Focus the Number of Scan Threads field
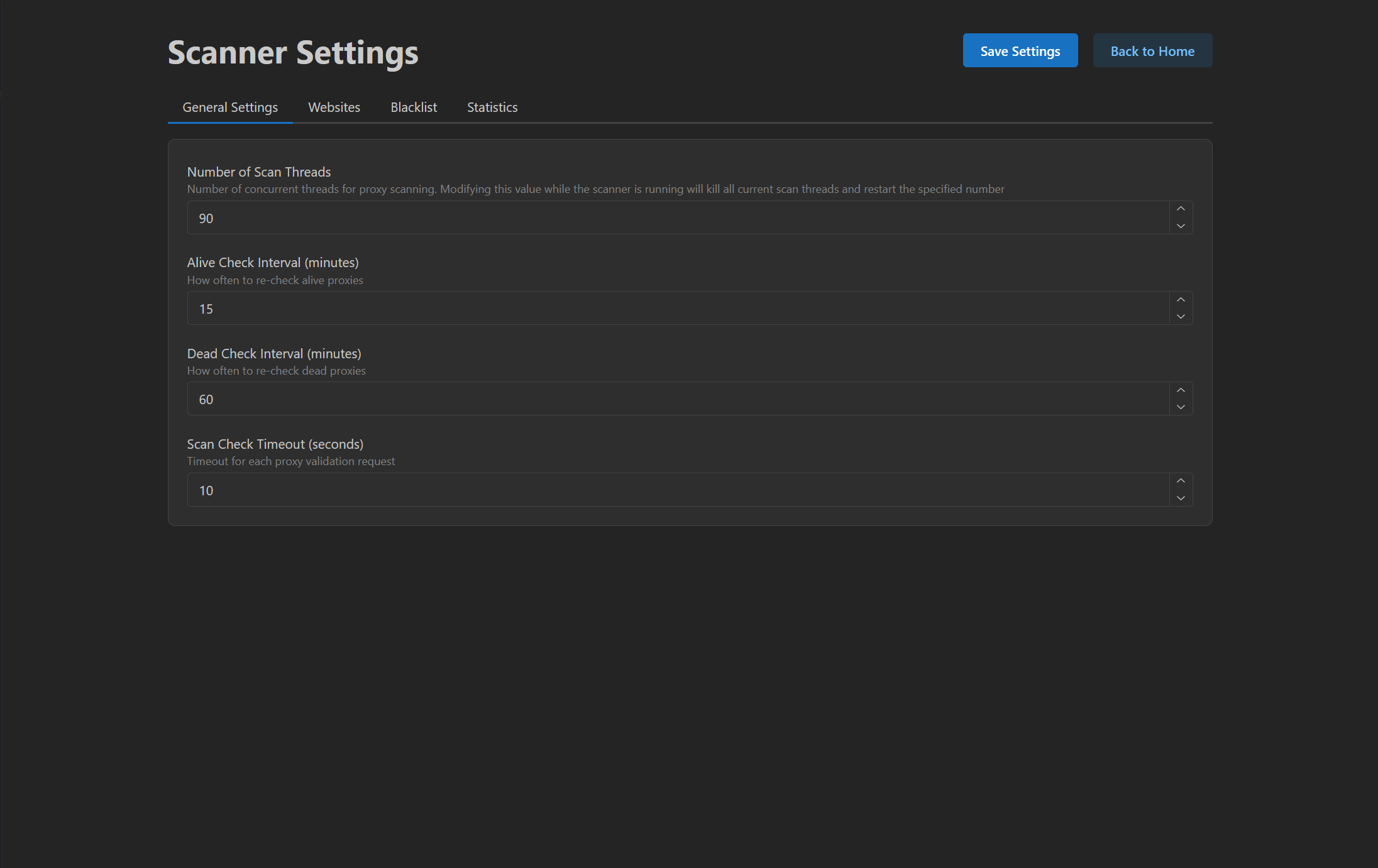 [678, 218]
